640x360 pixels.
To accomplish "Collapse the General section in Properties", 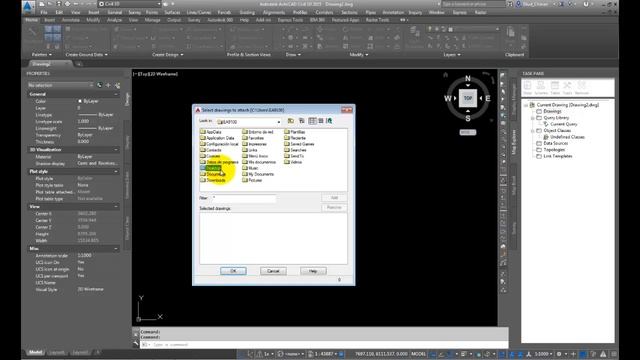I will 116,94.
